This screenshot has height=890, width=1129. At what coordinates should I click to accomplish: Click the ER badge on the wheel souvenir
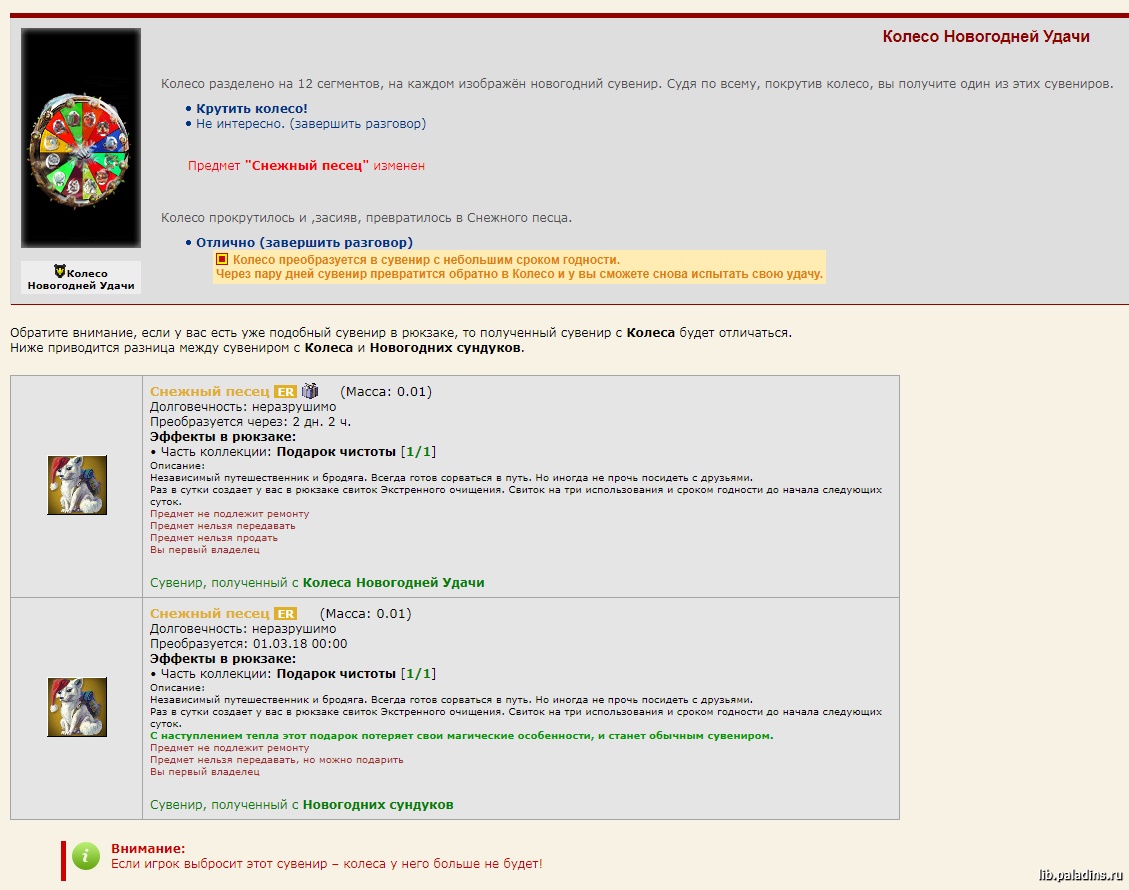coord(286,392)
